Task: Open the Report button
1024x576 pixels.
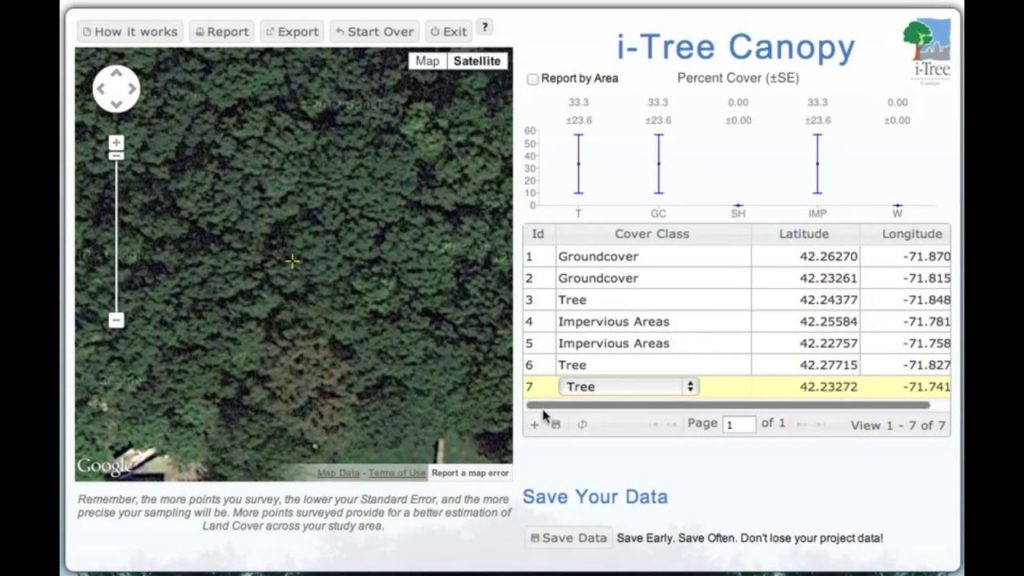Action: [x=222, y=31]
